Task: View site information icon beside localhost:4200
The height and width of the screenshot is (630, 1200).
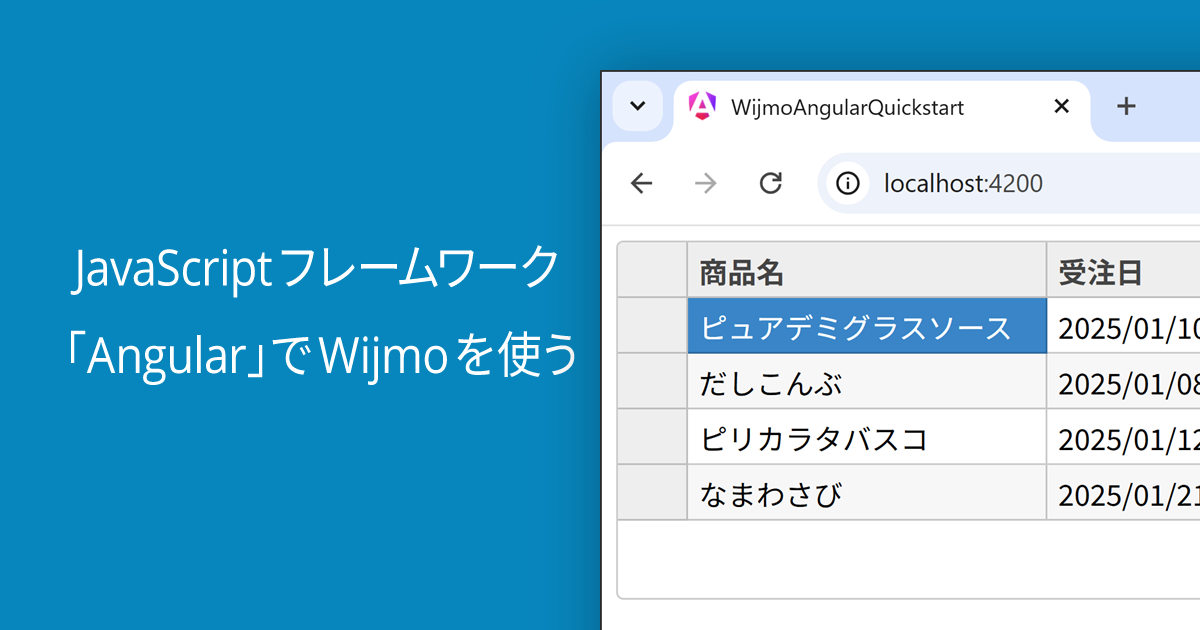Action: coord(848,183)
